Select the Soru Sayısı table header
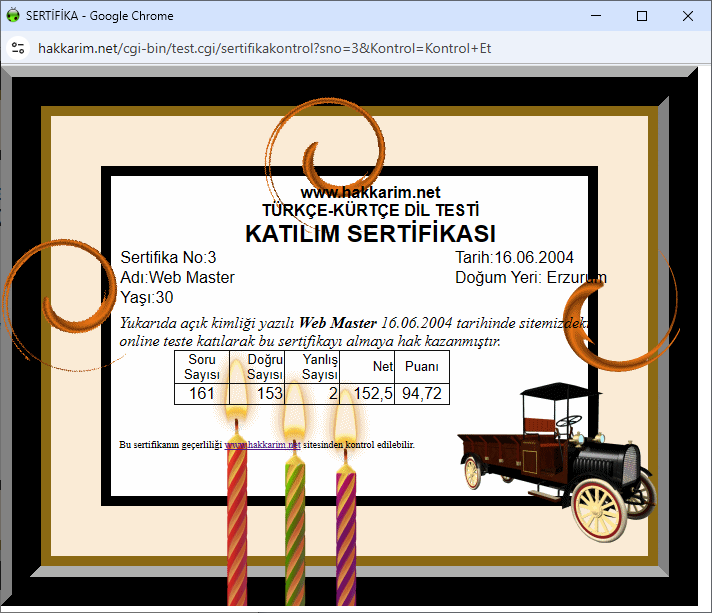Image resolution: width=712 pixels, height=613 pixels. point(201,367)
